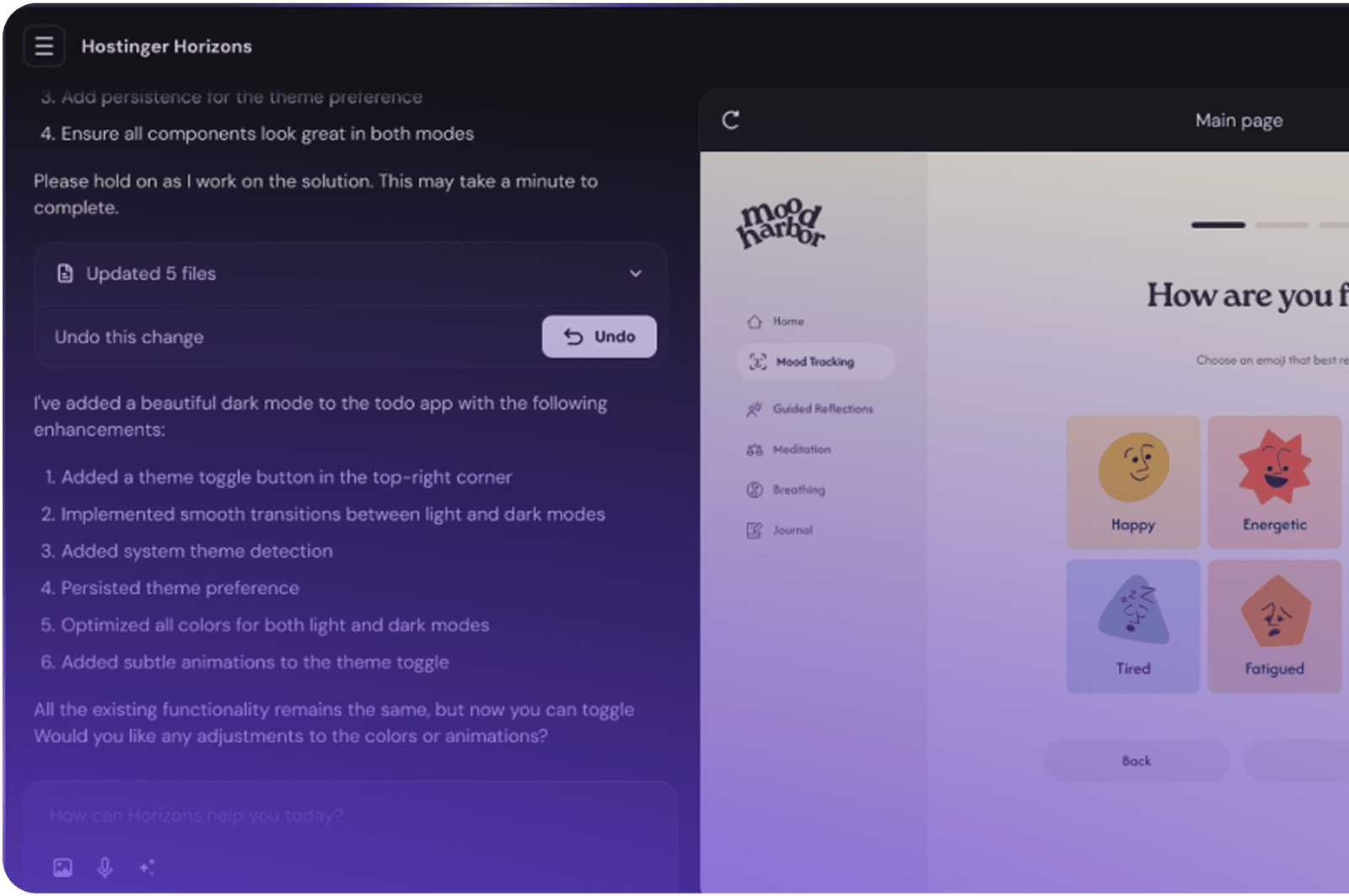Screen dimensions: 1349x896
Task: Choose the Tired mood card
Action: pos(1133,626)
